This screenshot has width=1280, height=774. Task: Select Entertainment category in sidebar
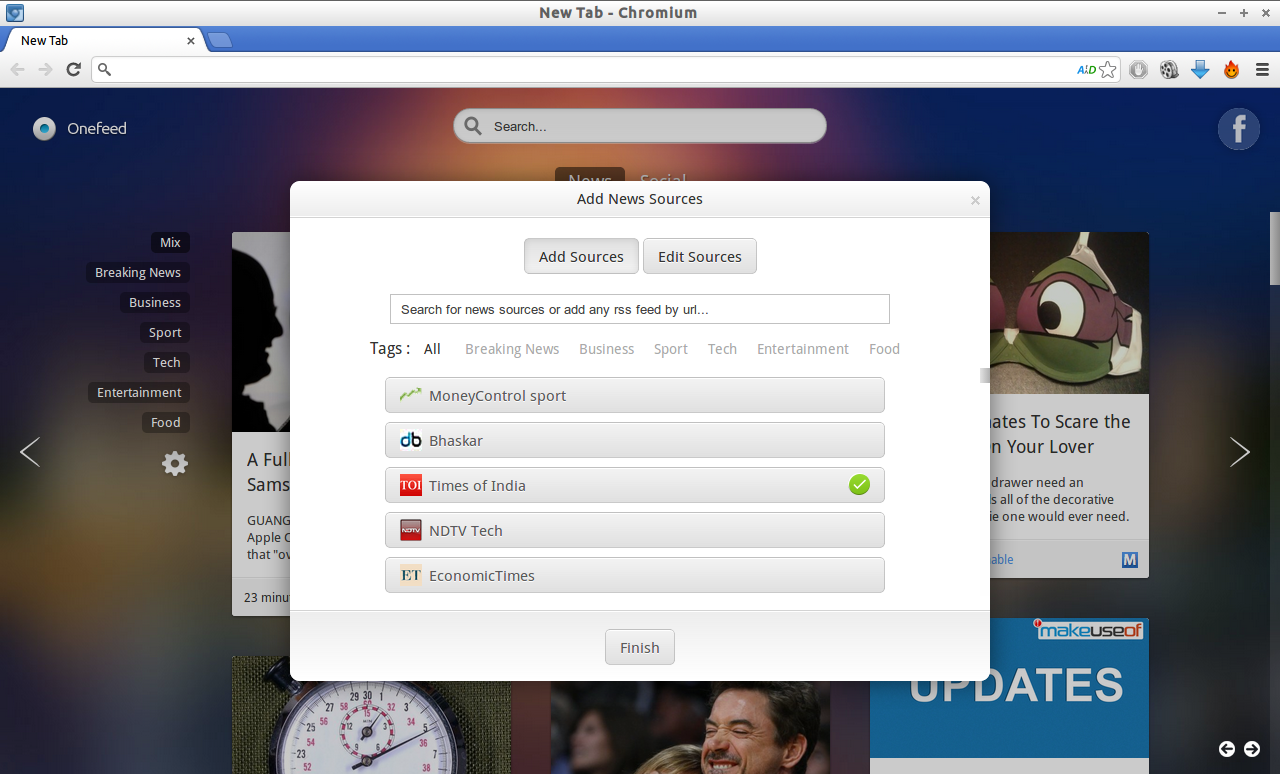139,392
